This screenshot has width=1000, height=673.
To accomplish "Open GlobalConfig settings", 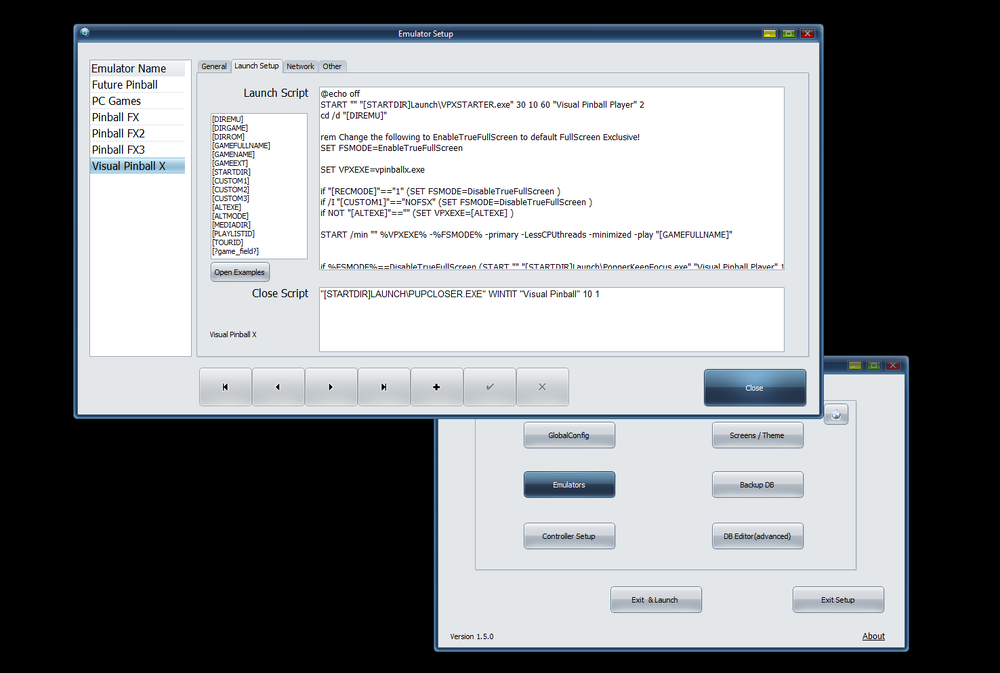I will point(569,435).
